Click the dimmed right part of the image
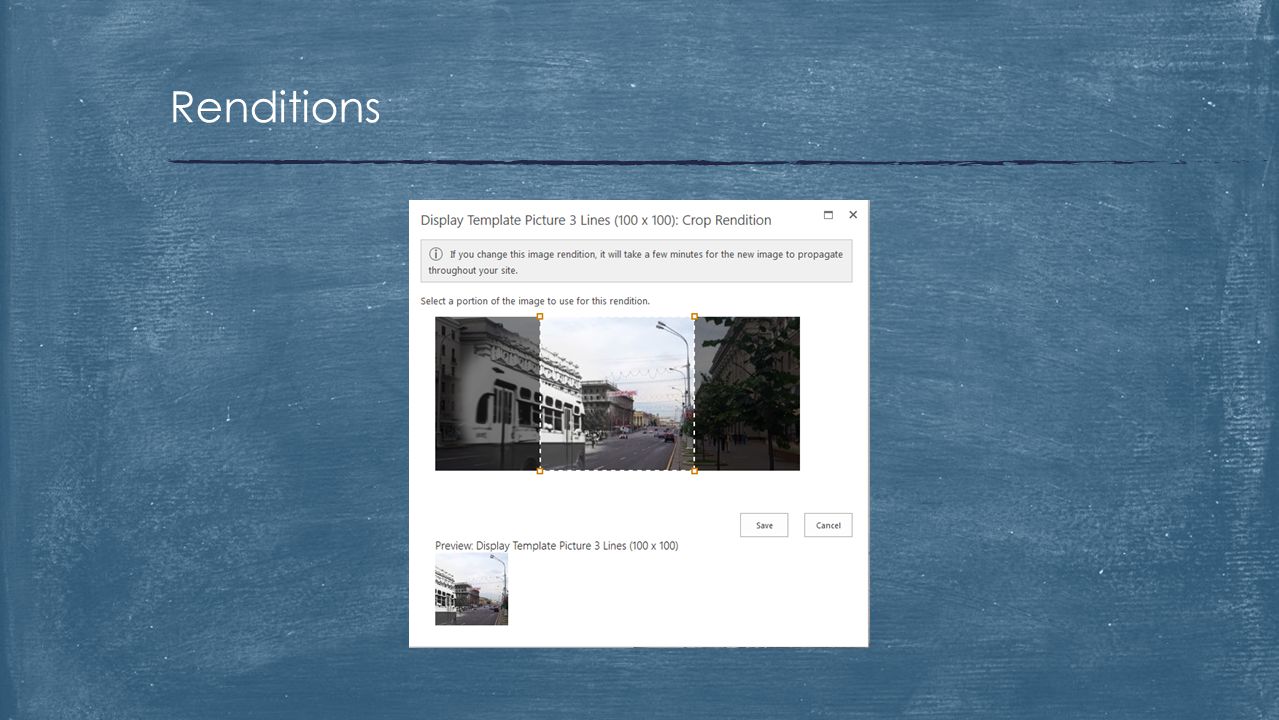Viewport: 1279px width, 720px height. point(747,393)
